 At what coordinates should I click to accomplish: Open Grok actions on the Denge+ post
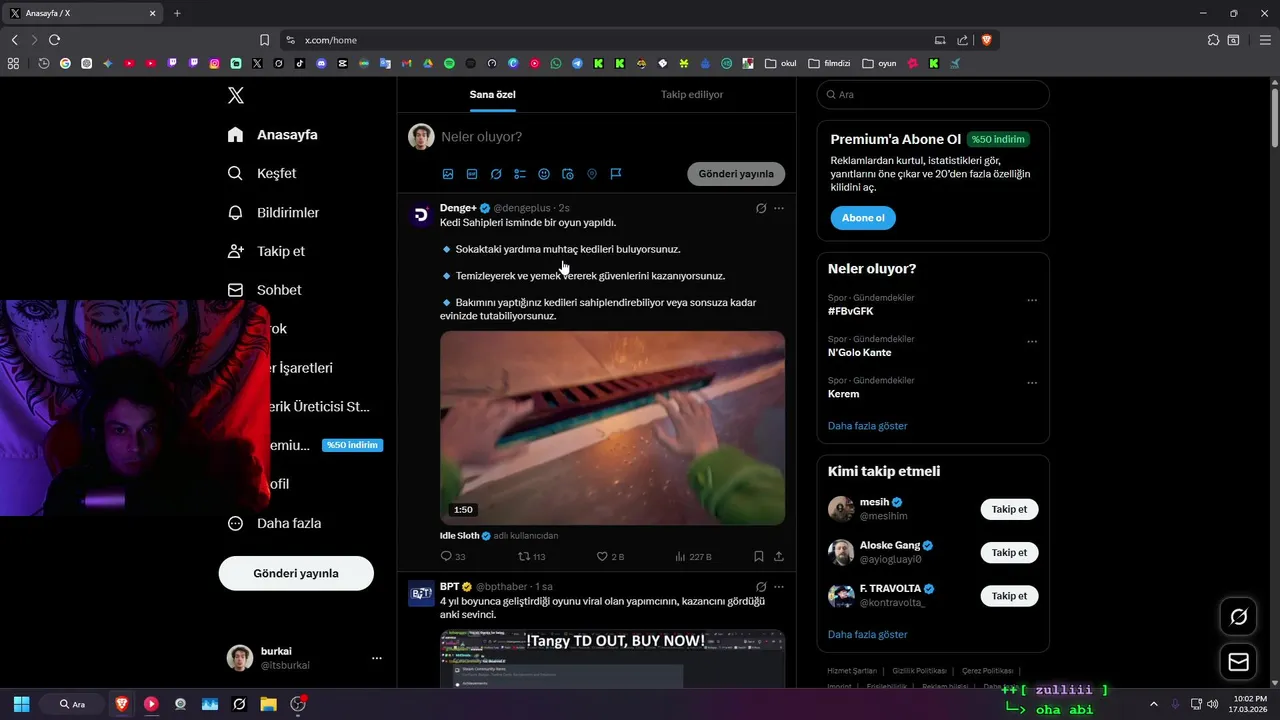pos(761,208)
